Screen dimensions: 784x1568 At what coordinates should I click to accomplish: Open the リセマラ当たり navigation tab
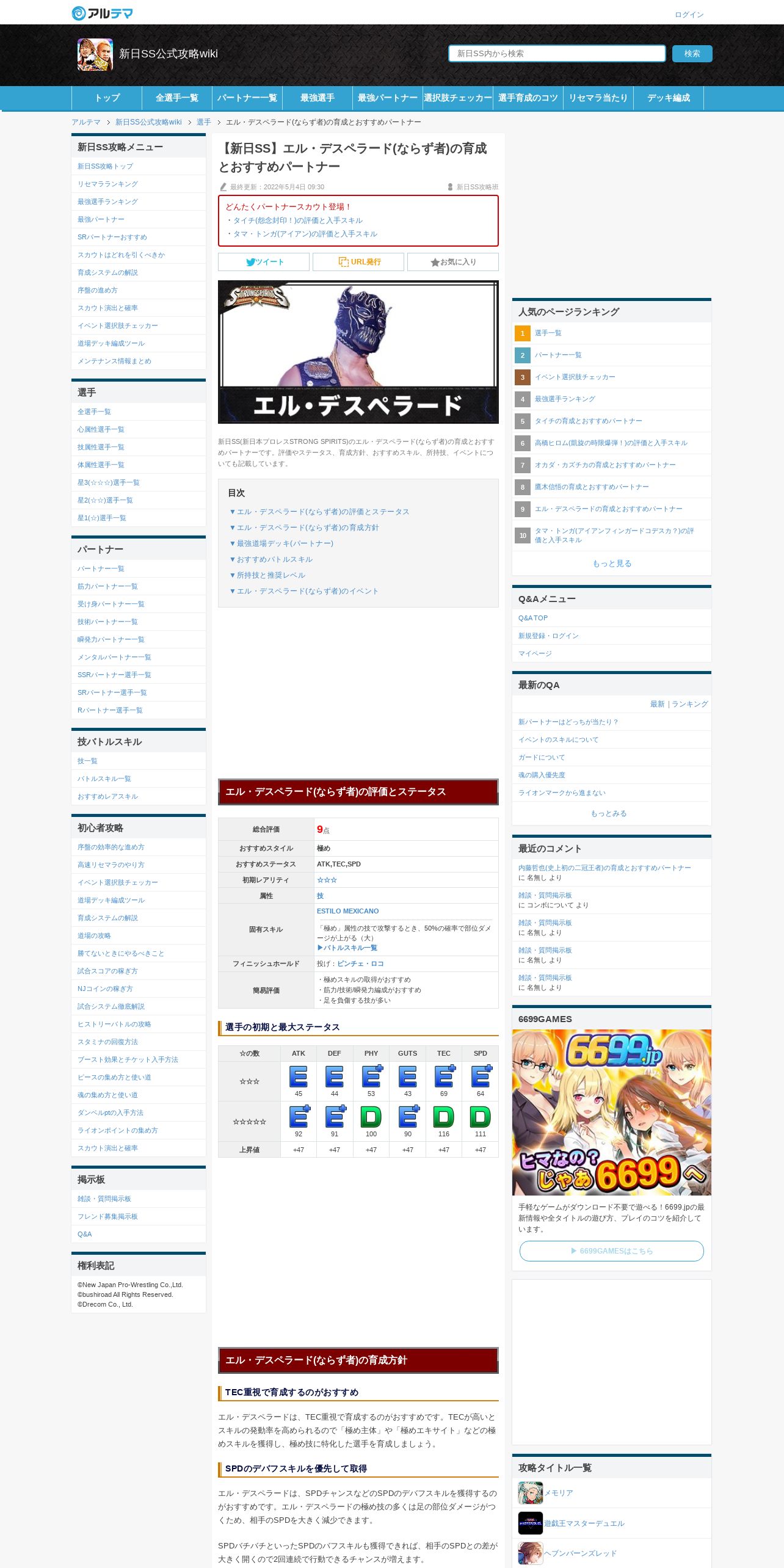tap(598, 98)
